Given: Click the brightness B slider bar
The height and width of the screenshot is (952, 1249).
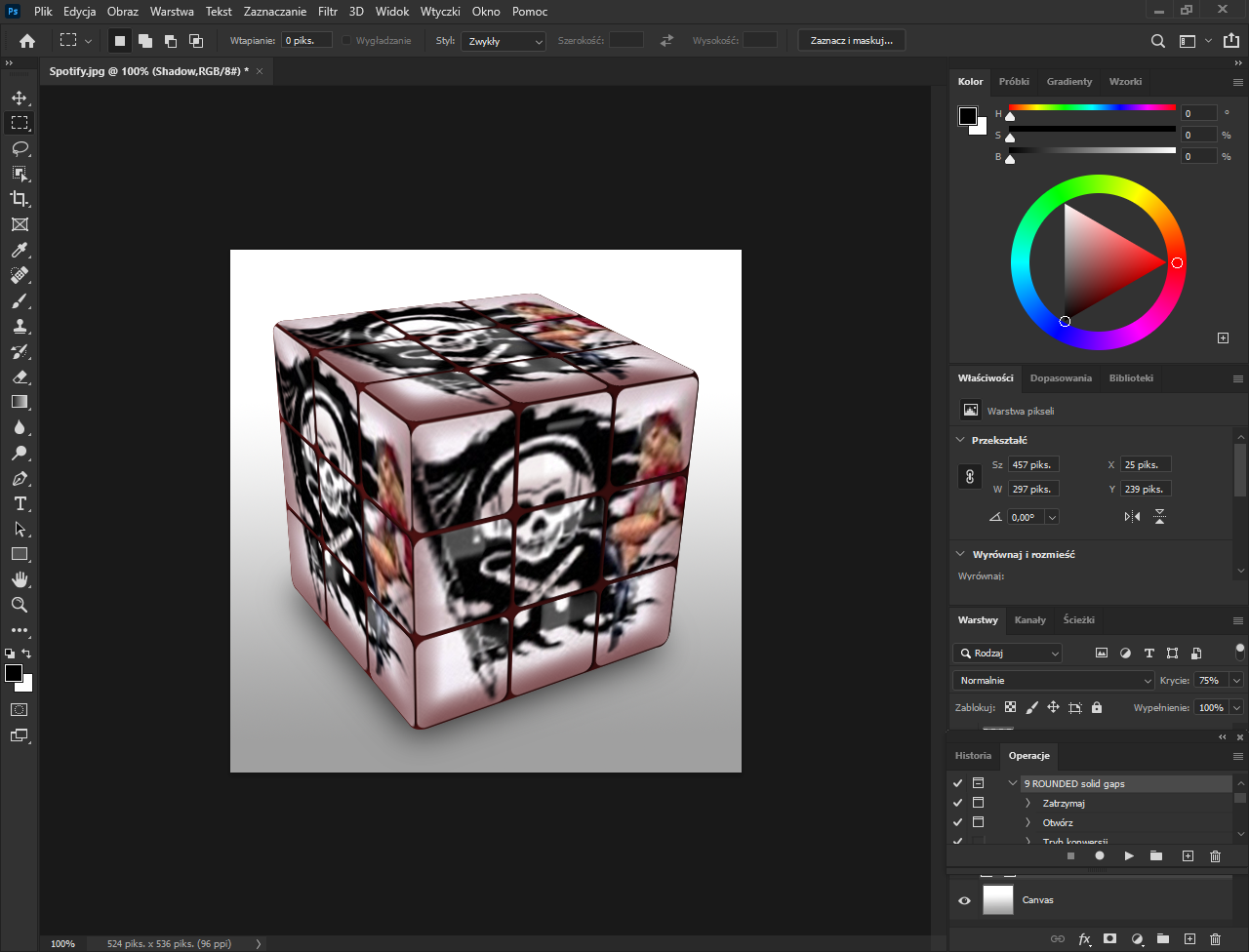Looking at the screenshot, I should point(1092,150).
